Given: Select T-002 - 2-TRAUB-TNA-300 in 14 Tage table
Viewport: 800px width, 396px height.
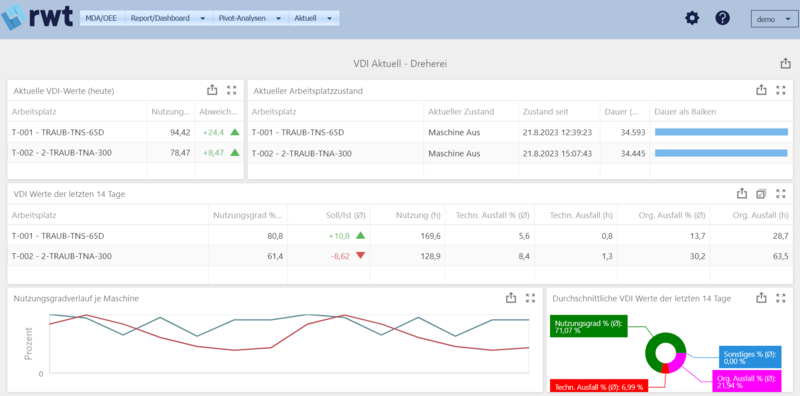Looking at the screenshot, I should pyautogui.click(x=62, y=256).
